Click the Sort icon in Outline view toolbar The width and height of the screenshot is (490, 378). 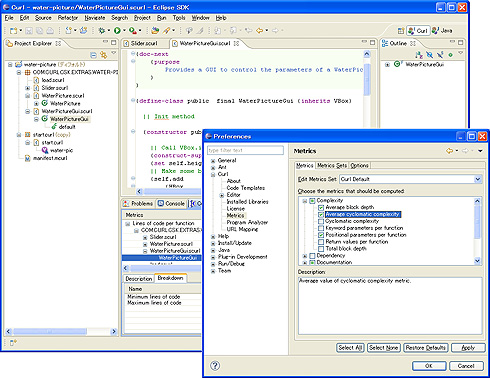coord(419,55)
